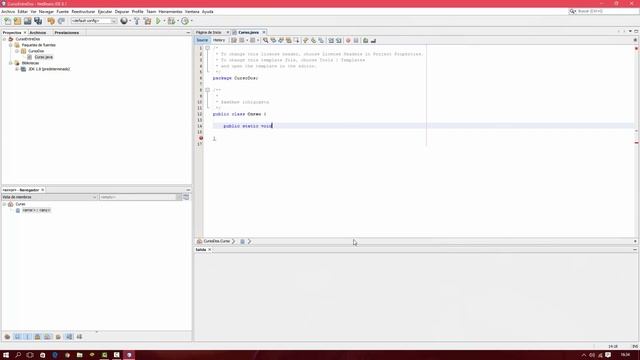Click the Stop Macro Recording icon
Screen dimensions: 640x360
(356, 40)
